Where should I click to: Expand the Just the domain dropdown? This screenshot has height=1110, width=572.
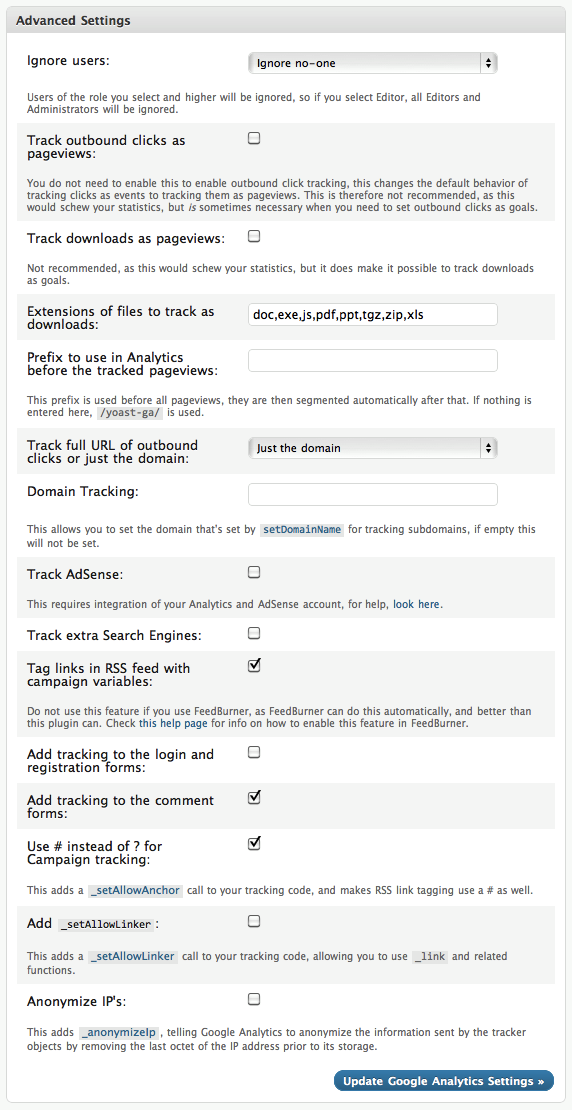(x=372, y=448)
